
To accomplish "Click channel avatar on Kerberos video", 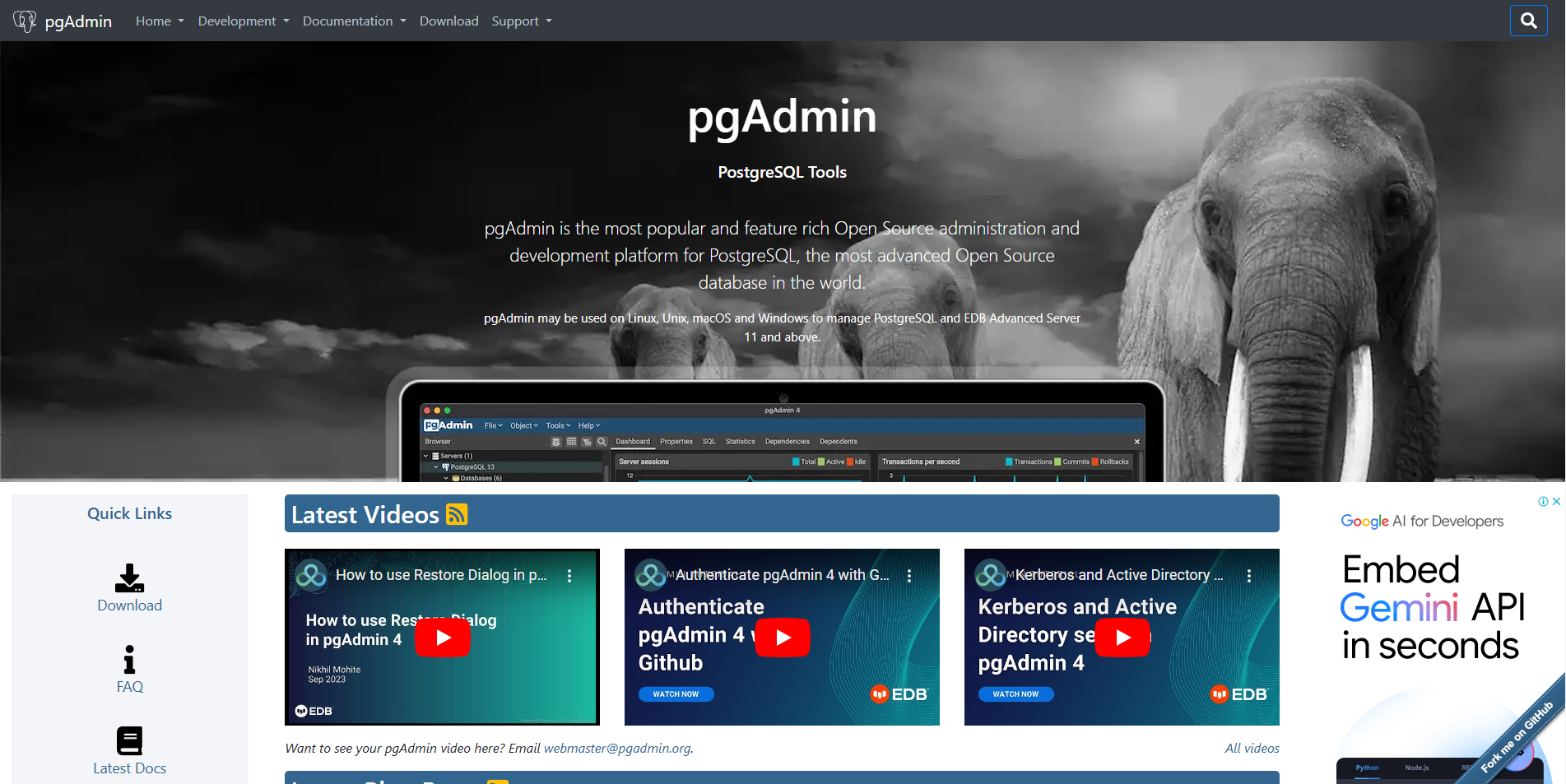I will [991, 575].
